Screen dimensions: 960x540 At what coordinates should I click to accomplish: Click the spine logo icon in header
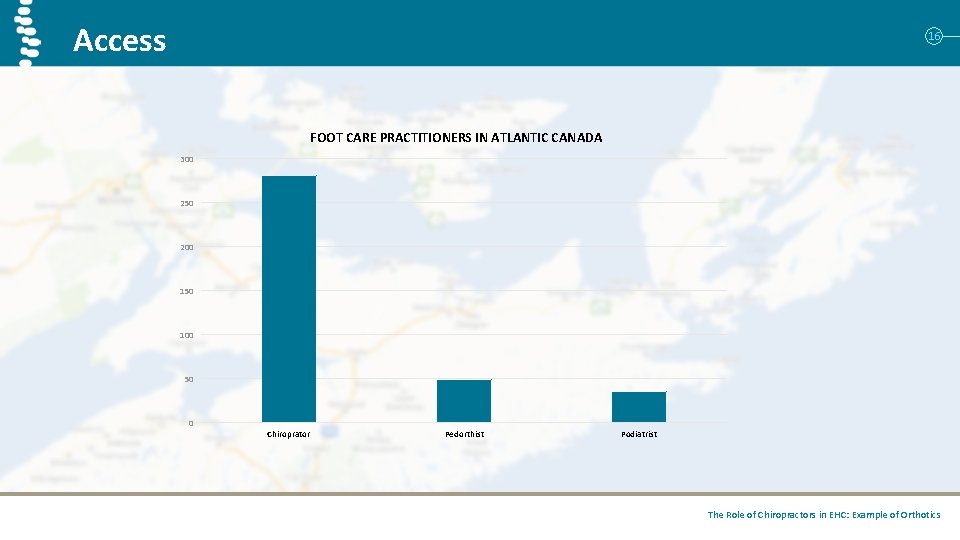(x=27, y=33)
